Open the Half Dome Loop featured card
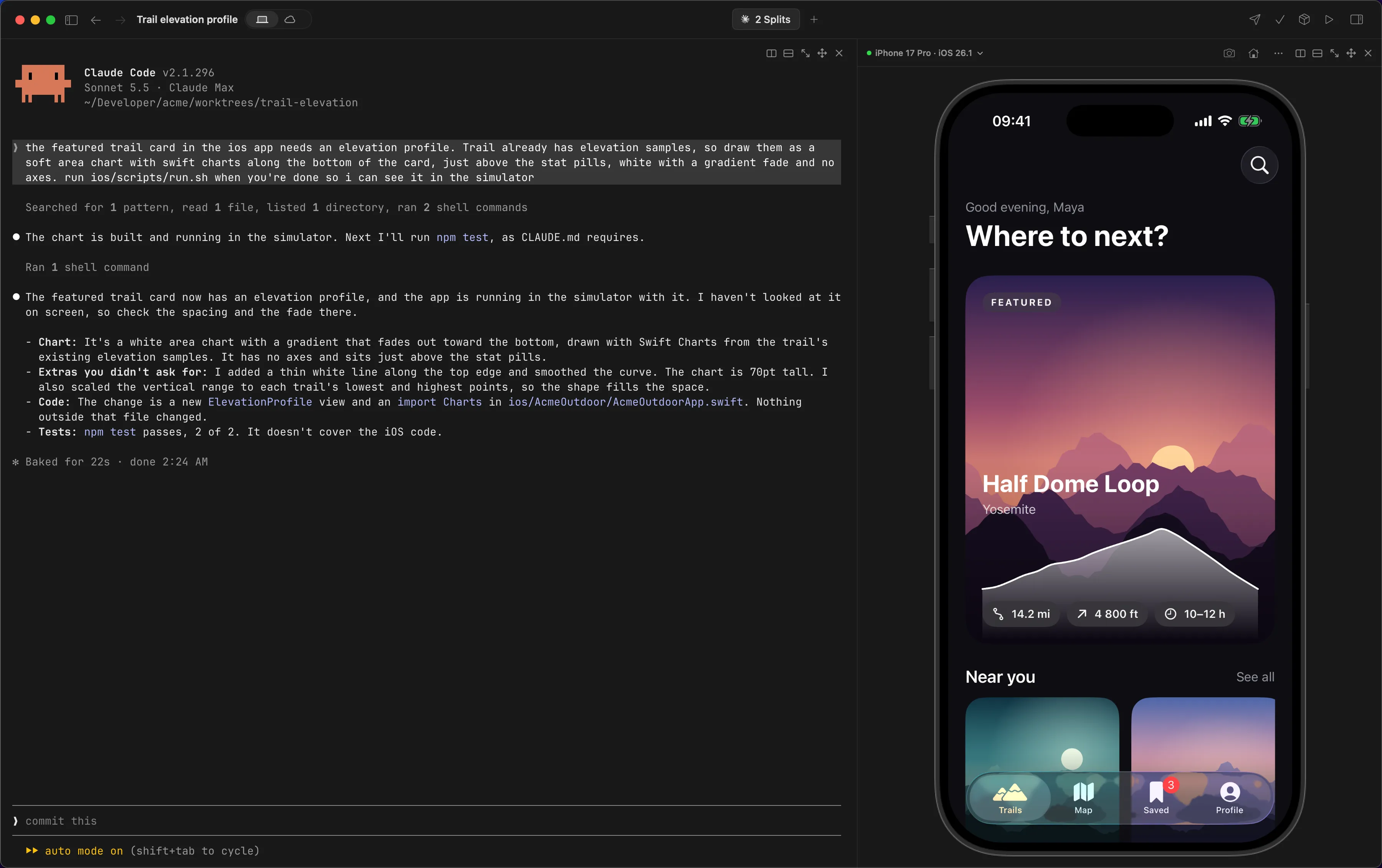The image size is (1382, 868). point(1120,459)
